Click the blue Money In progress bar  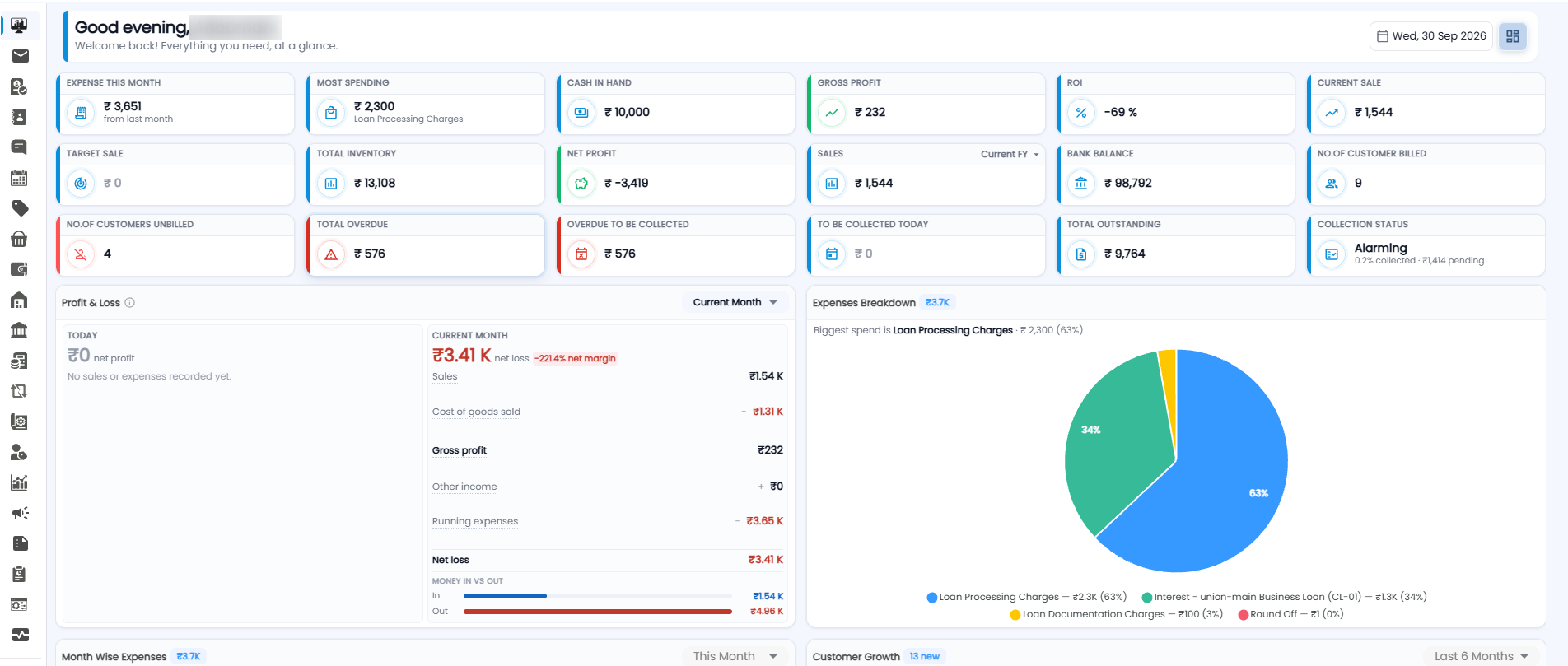pyautogui.click(x=505, y=596)
